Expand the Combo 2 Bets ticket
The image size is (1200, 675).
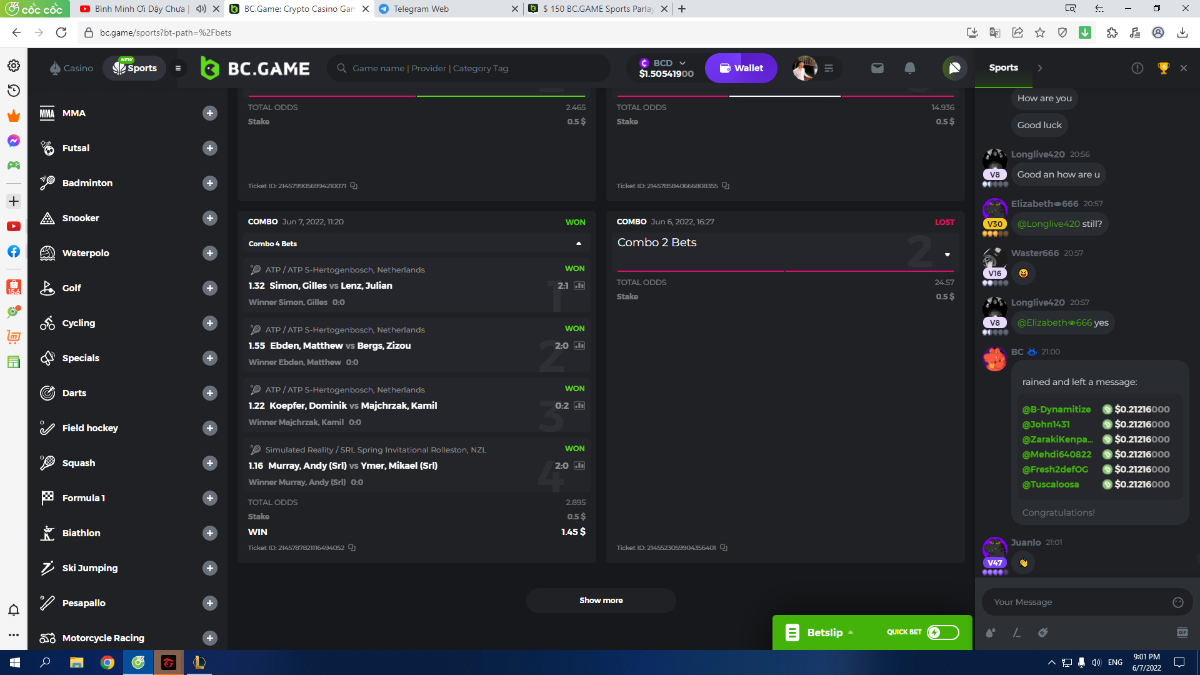(947, 254)
